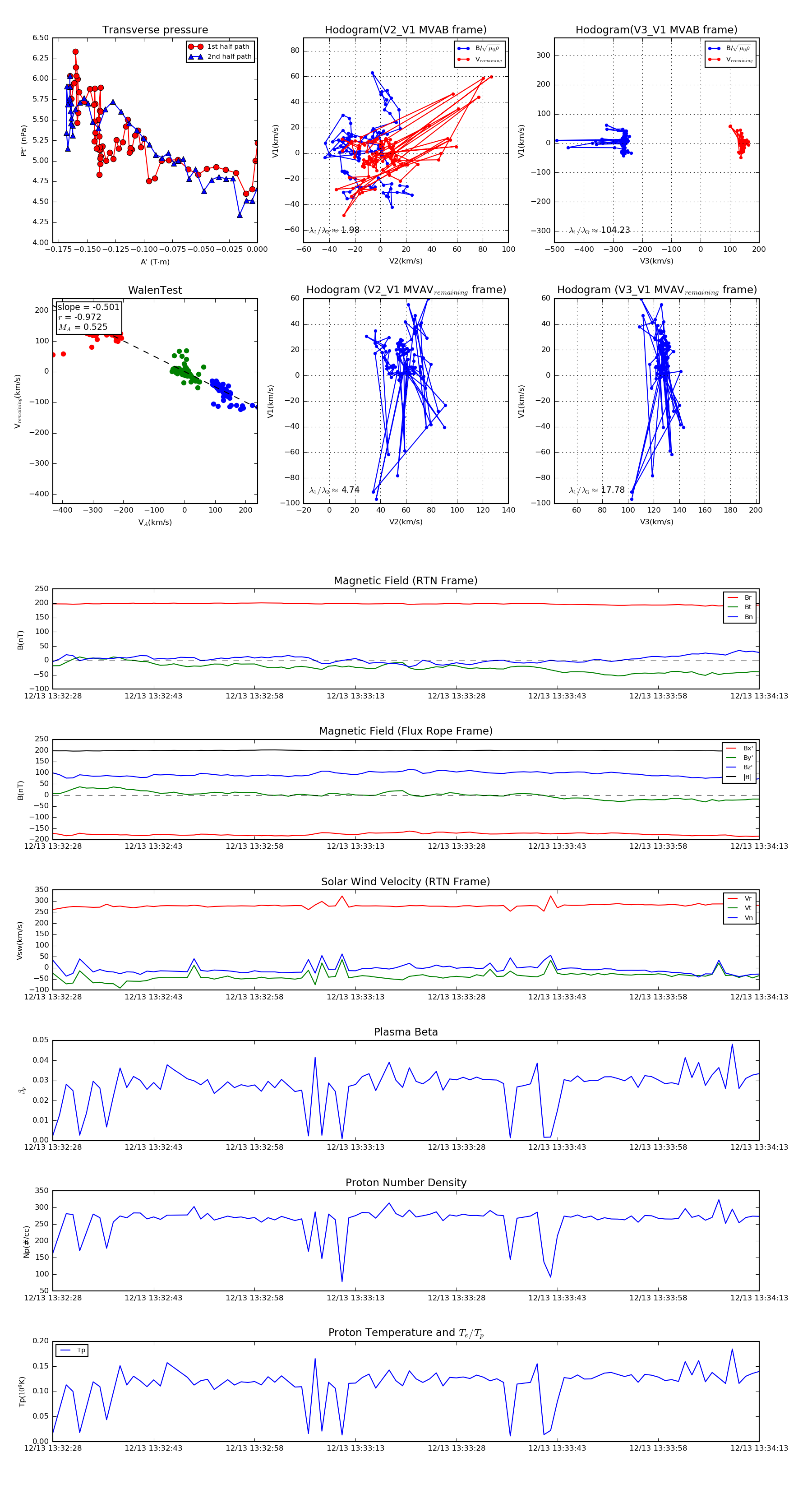
Task: Click the "M_A = 0.525" annotation
Action: tap(83, 327)
